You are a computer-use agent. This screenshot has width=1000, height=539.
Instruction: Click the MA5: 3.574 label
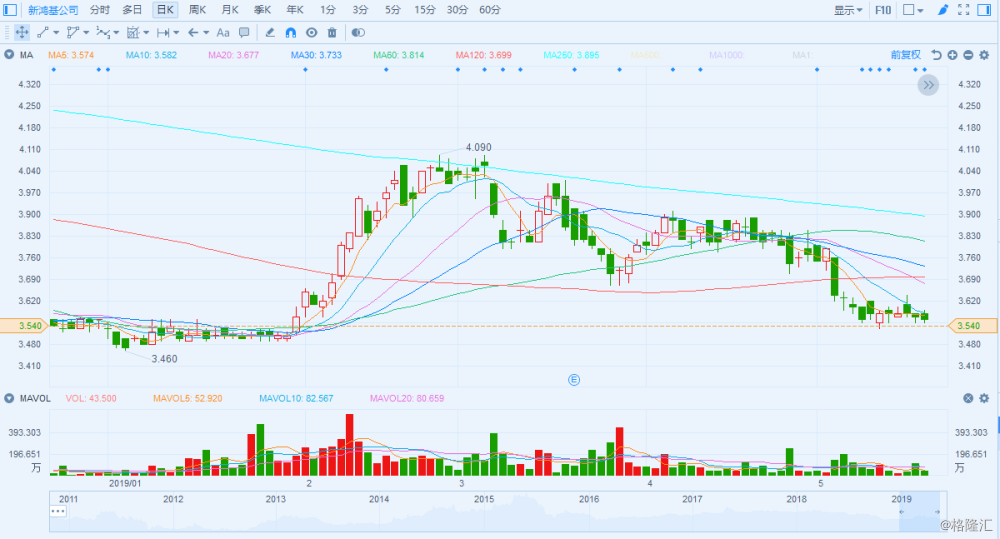[71, 55]
